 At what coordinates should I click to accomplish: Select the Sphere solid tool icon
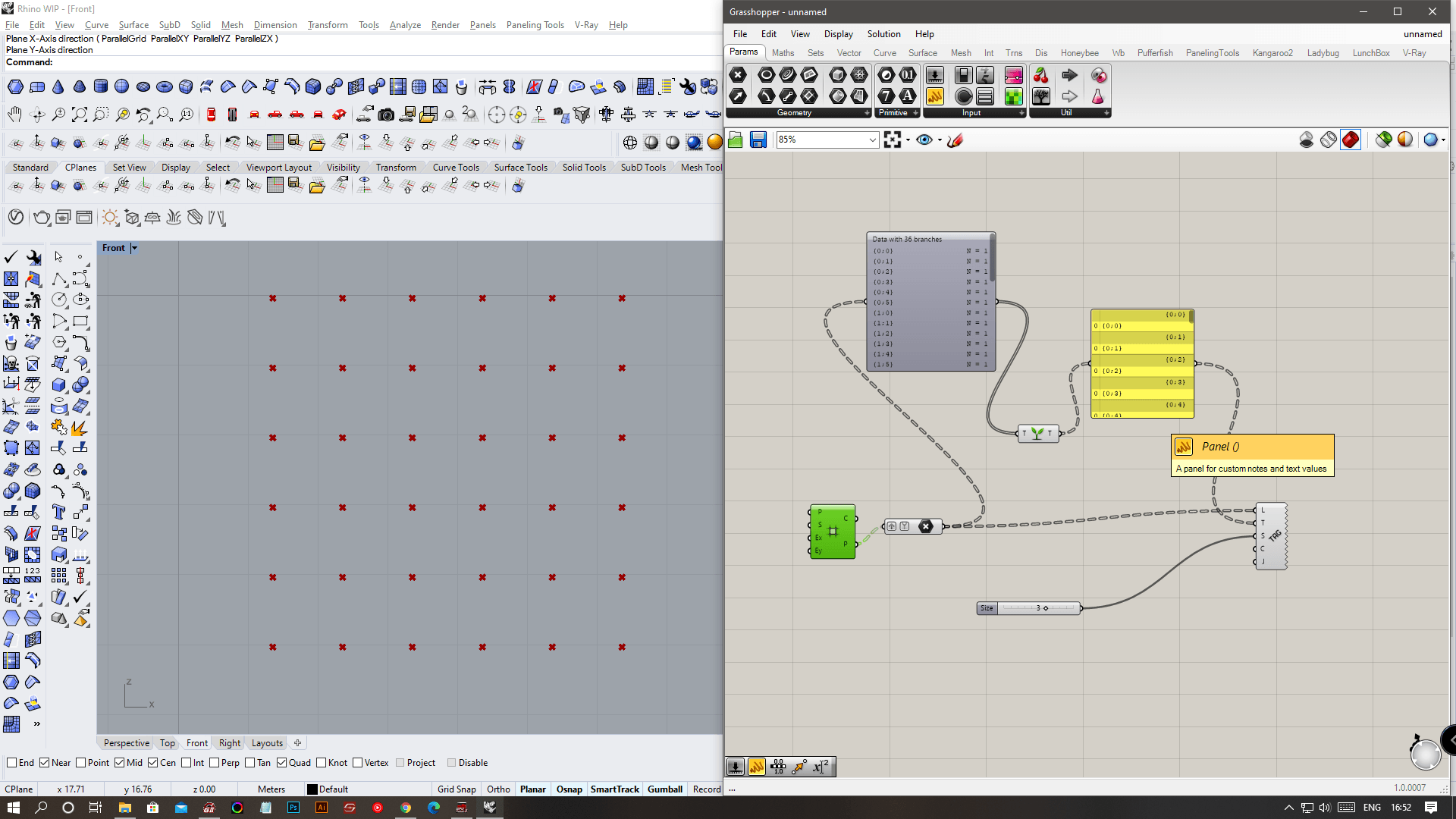point(121,86)
